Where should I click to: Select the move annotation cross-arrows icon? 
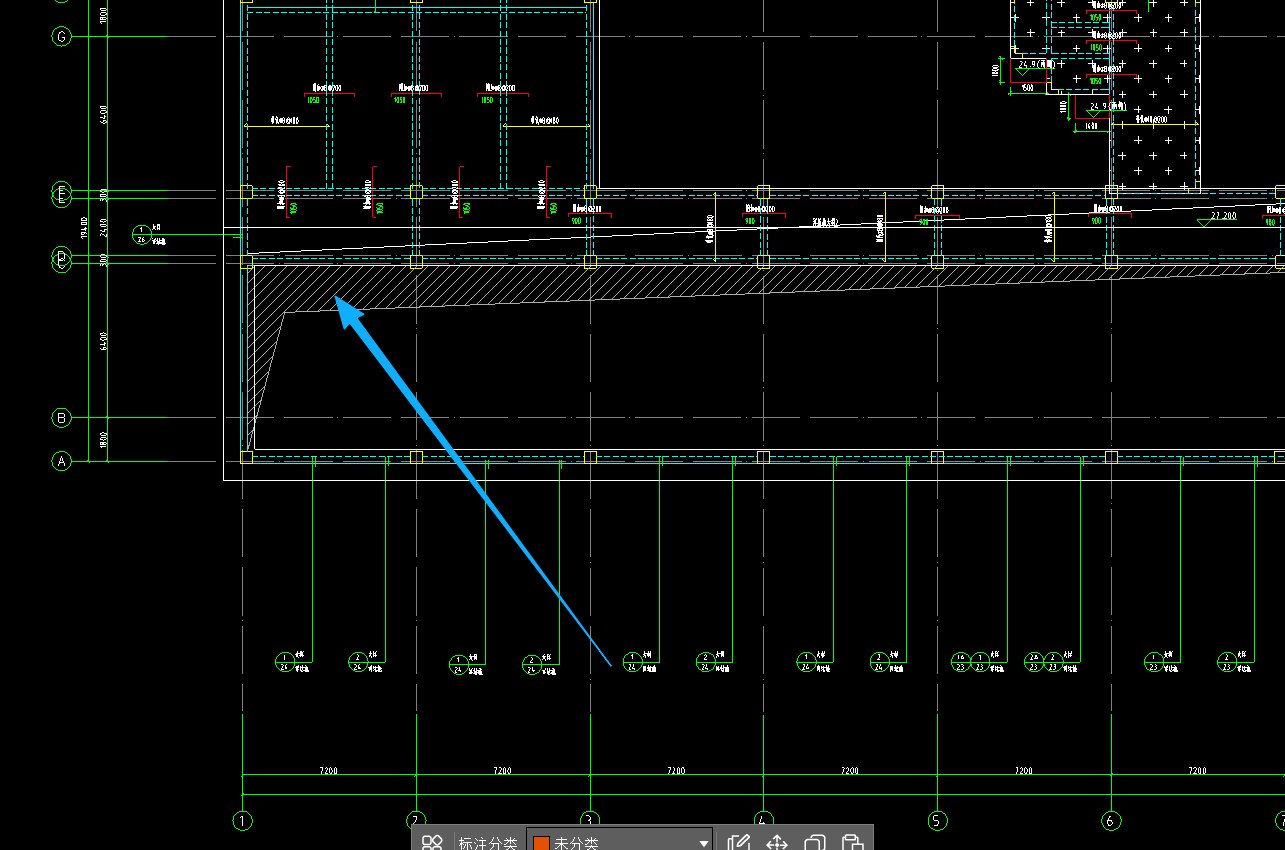(x=777, y=843)
